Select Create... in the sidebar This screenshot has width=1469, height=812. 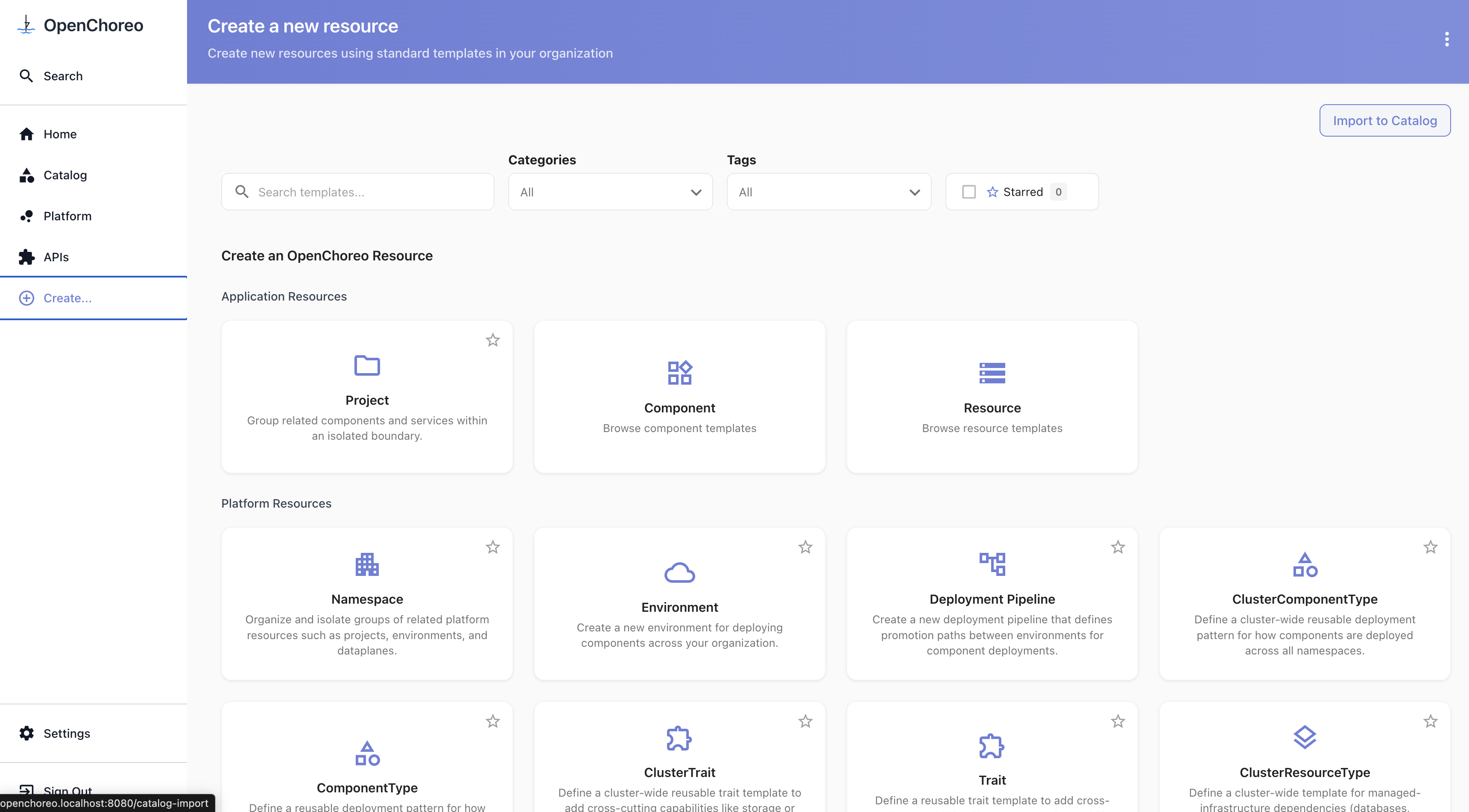[x=94, y=298]
